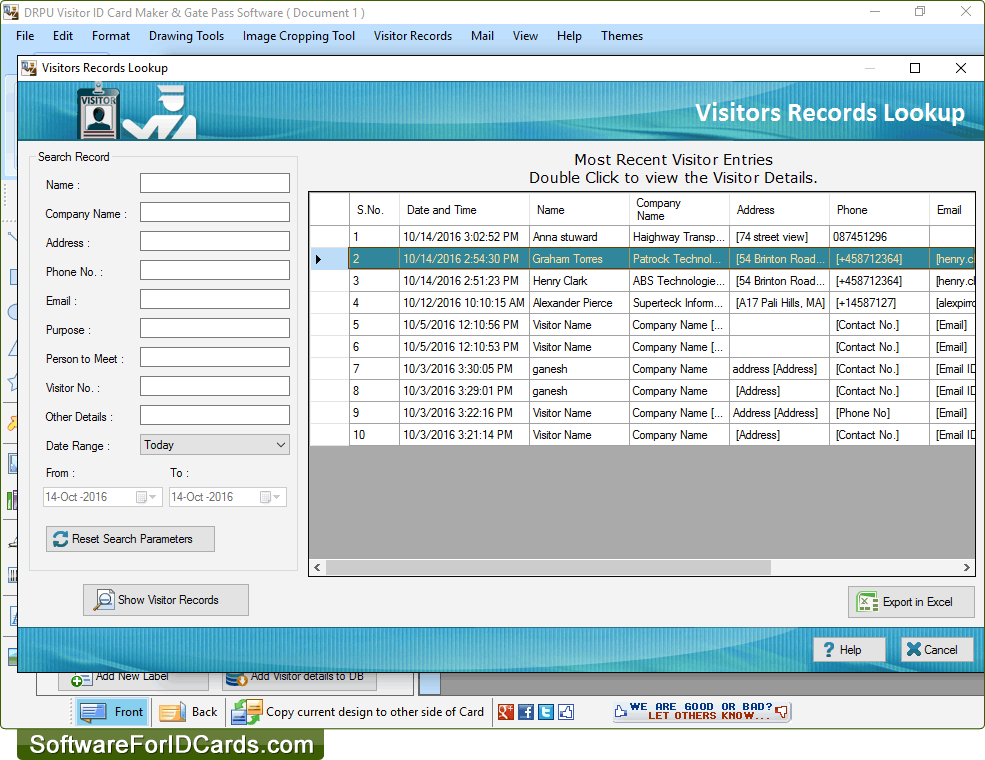This screenshot has width=985, height=760.
Task: Expand the Date Range dropdown showing Today
Action: click(x=215, y=445)
